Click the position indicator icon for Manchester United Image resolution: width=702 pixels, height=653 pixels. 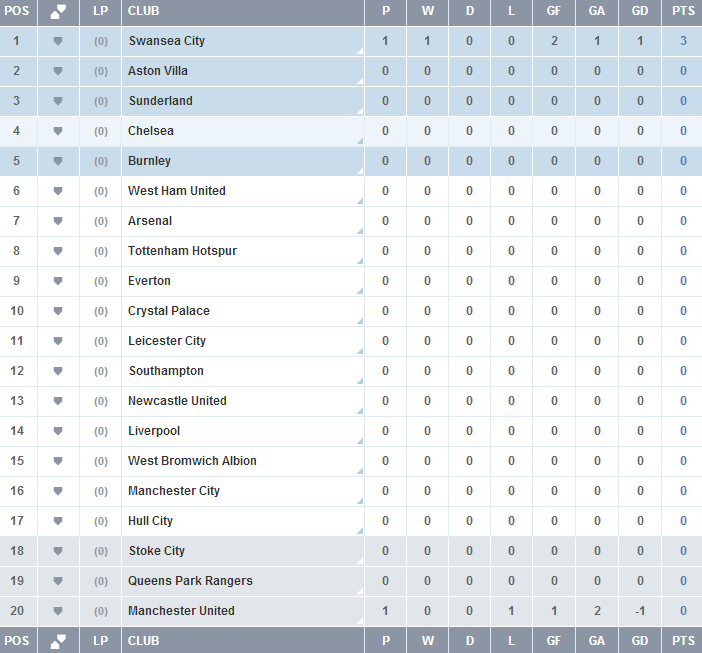click(58, 611)
